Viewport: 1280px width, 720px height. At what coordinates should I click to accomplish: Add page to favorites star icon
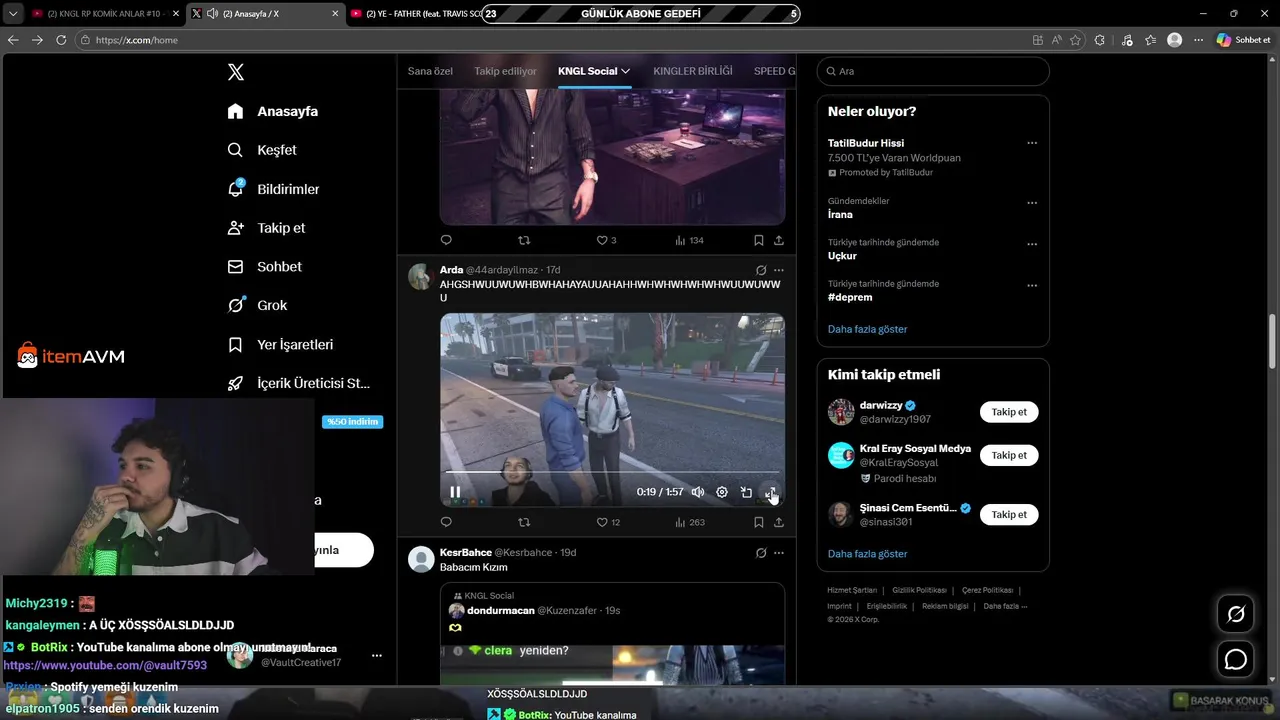(x=1075, y=40)
